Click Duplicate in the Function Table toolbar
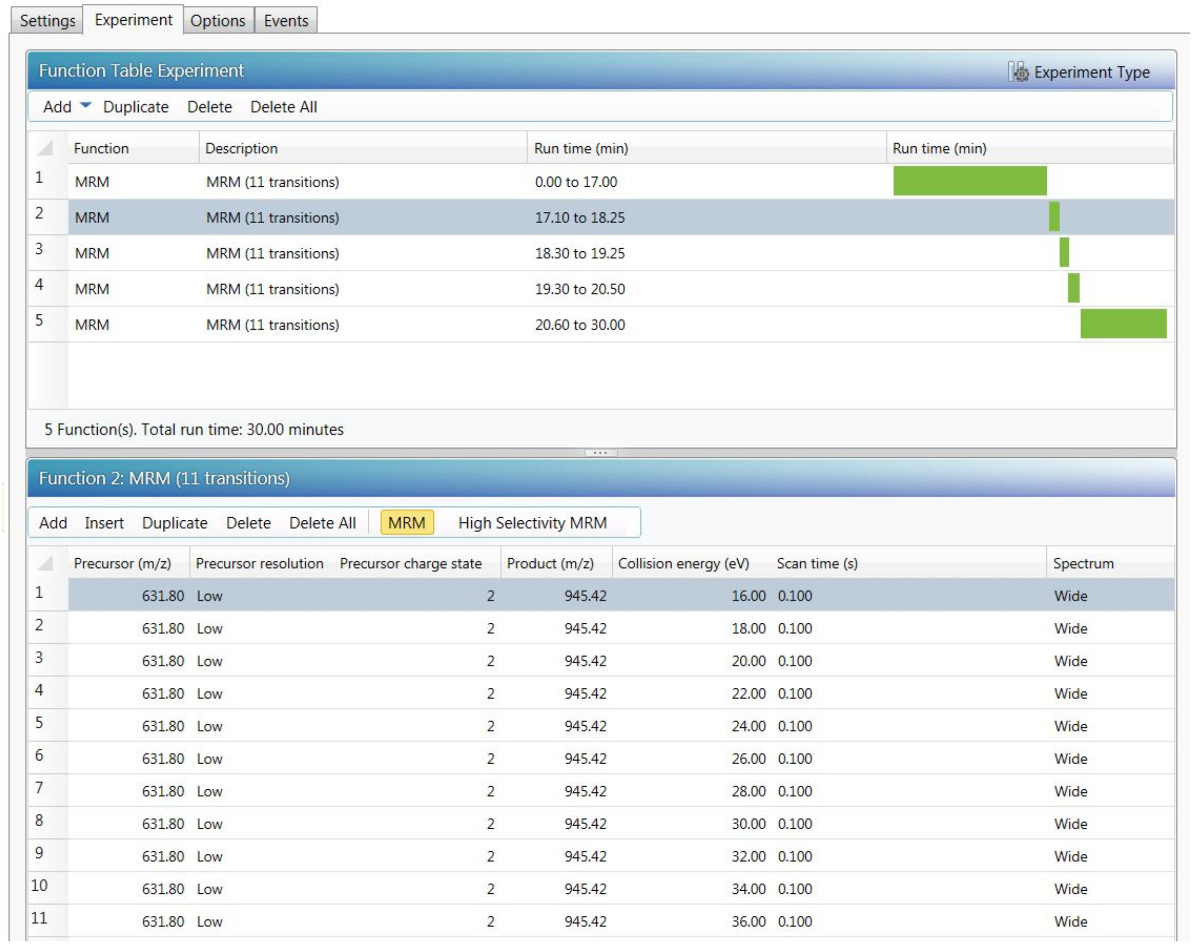This screenshot has height=951, width=1200. tap(136, 107)
